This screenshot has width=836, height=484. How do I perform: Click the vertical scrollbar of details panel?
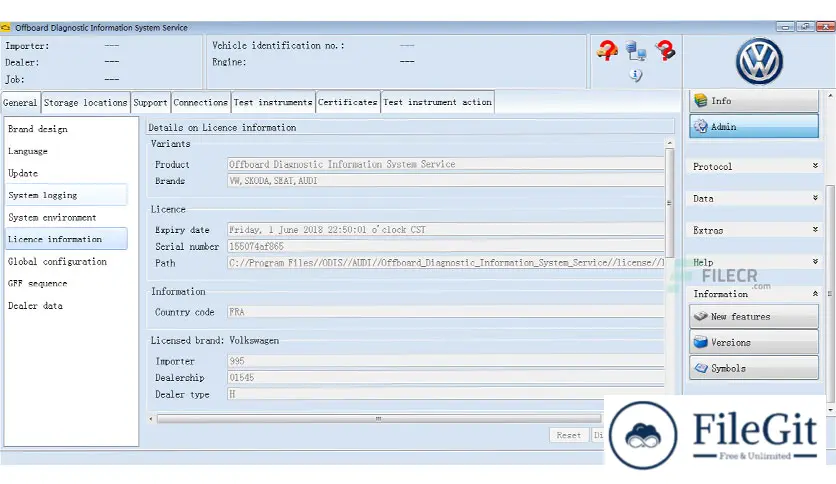[670, 203]
